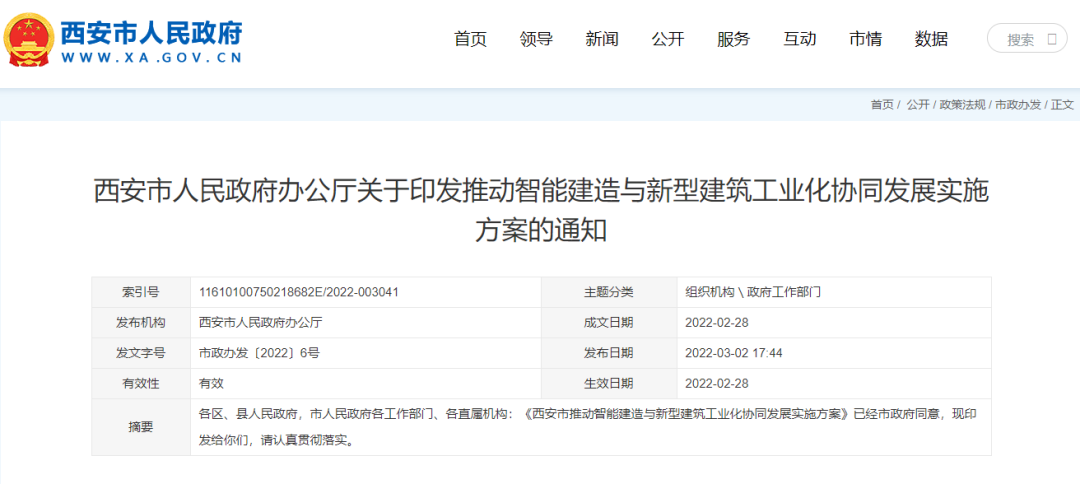The image size is (1080, 484).
Task: Click the 生效日期 value 2022-02-28
Action: [x=717, y=383]
